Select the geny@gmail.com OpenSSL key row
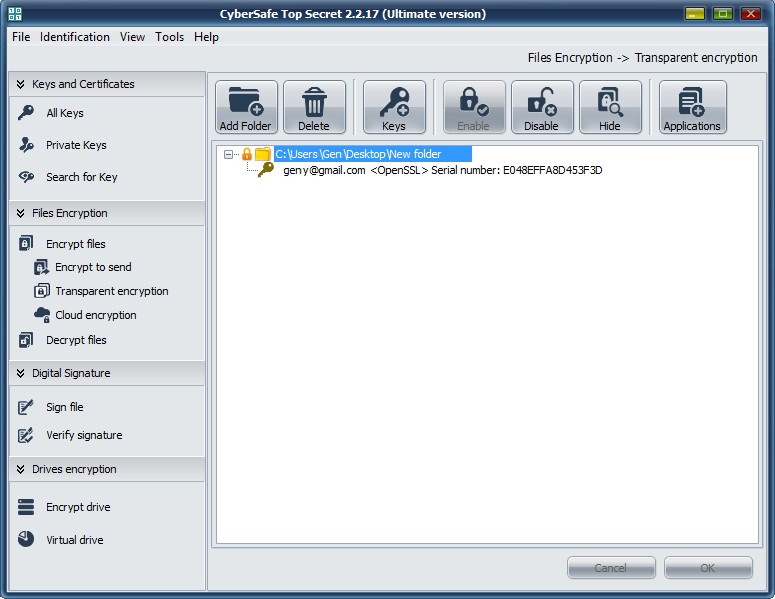Viewport: 775px width, 599px height. 443,170
